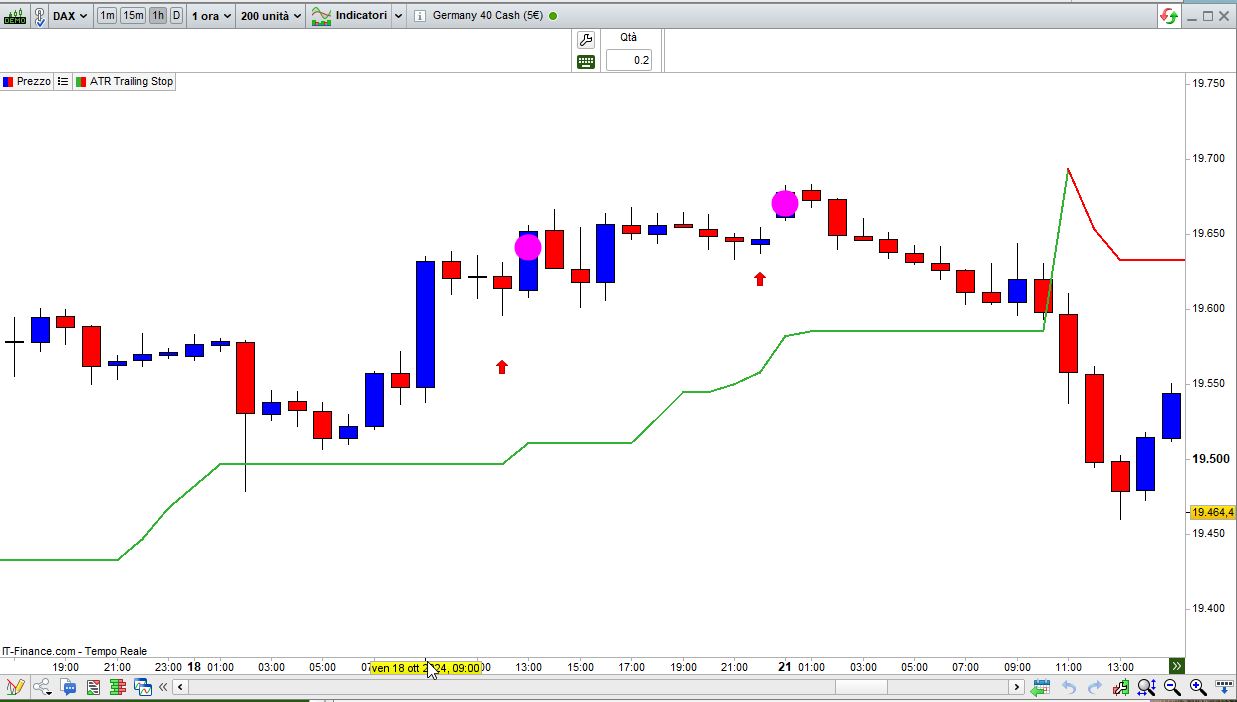
Task: Open the '200 unità' units dropdown
Action: pyautogui.click(x=270, y=16)
